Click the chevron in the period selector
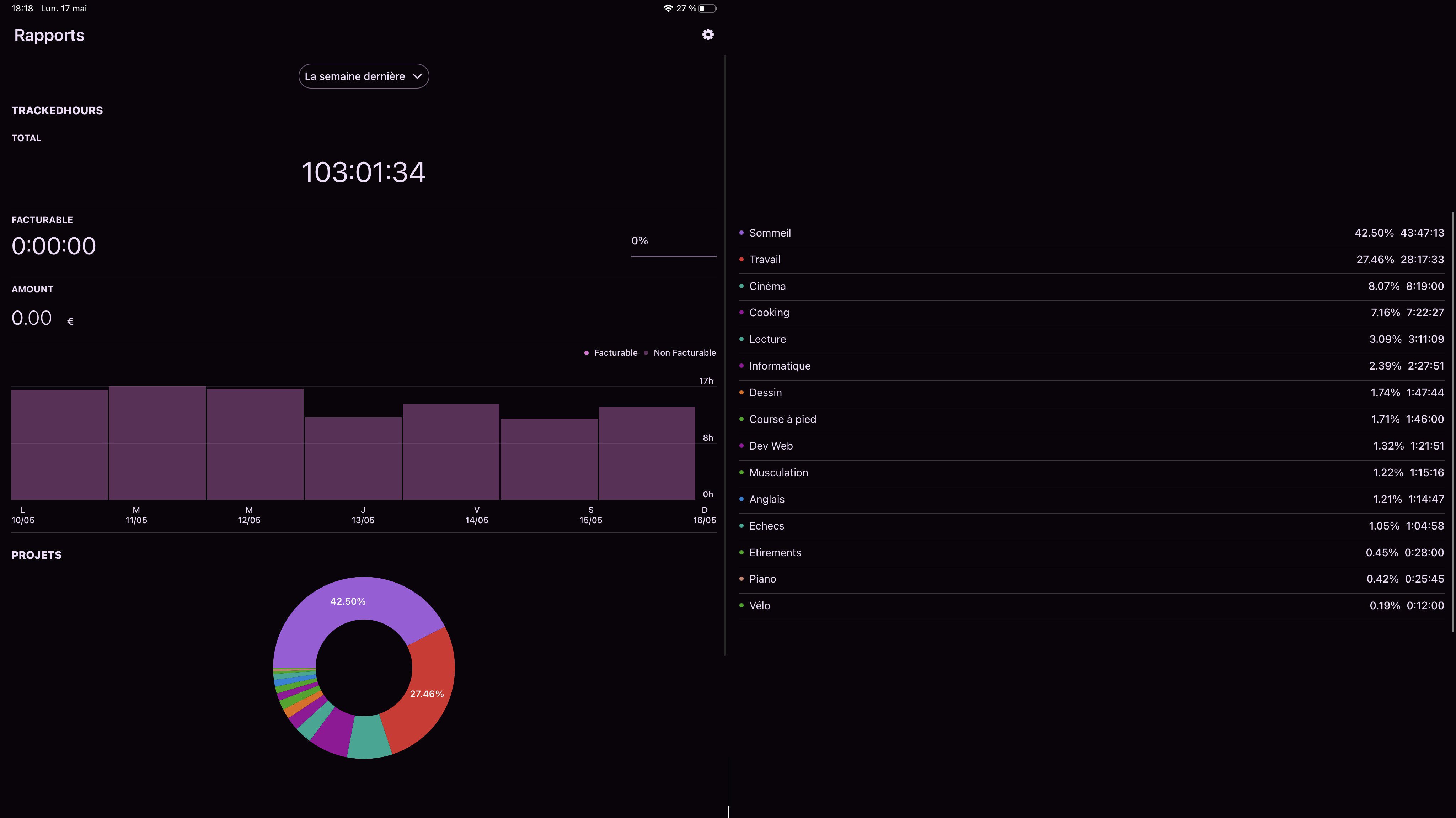Image resolution: width=1456 pixels, height=818 pixels. 417,76
